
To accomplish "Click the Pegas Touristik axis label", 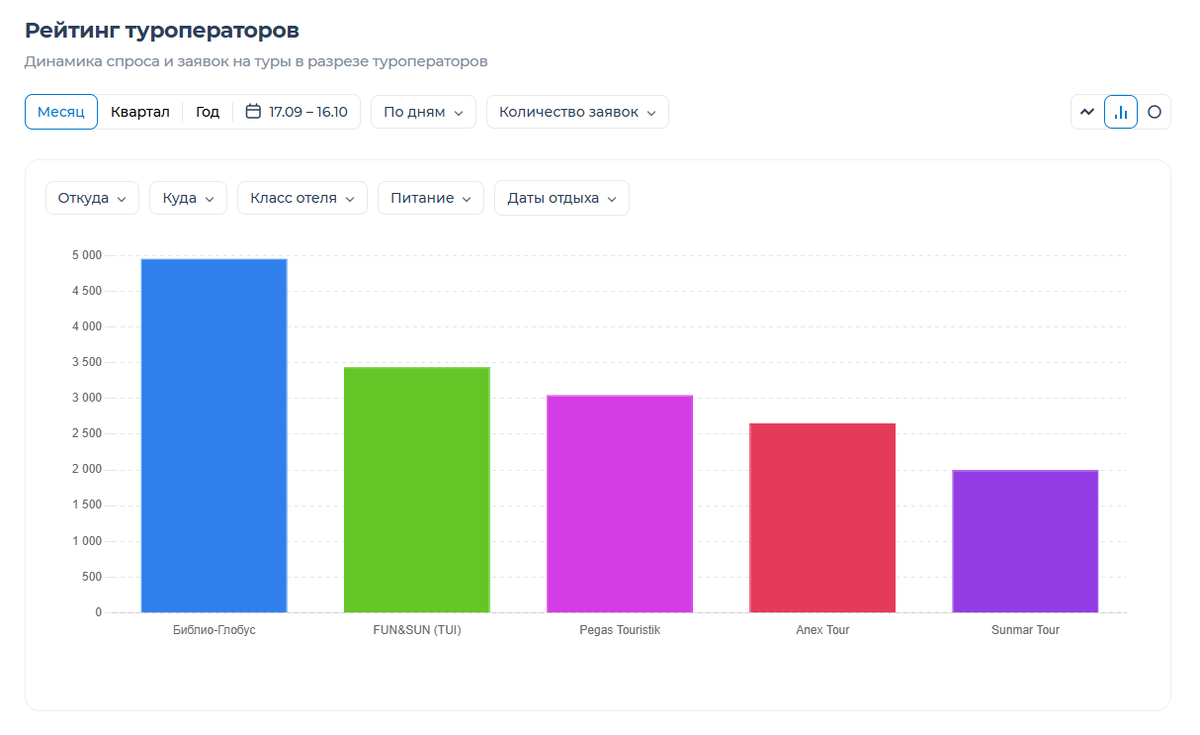I will [620, 631].
